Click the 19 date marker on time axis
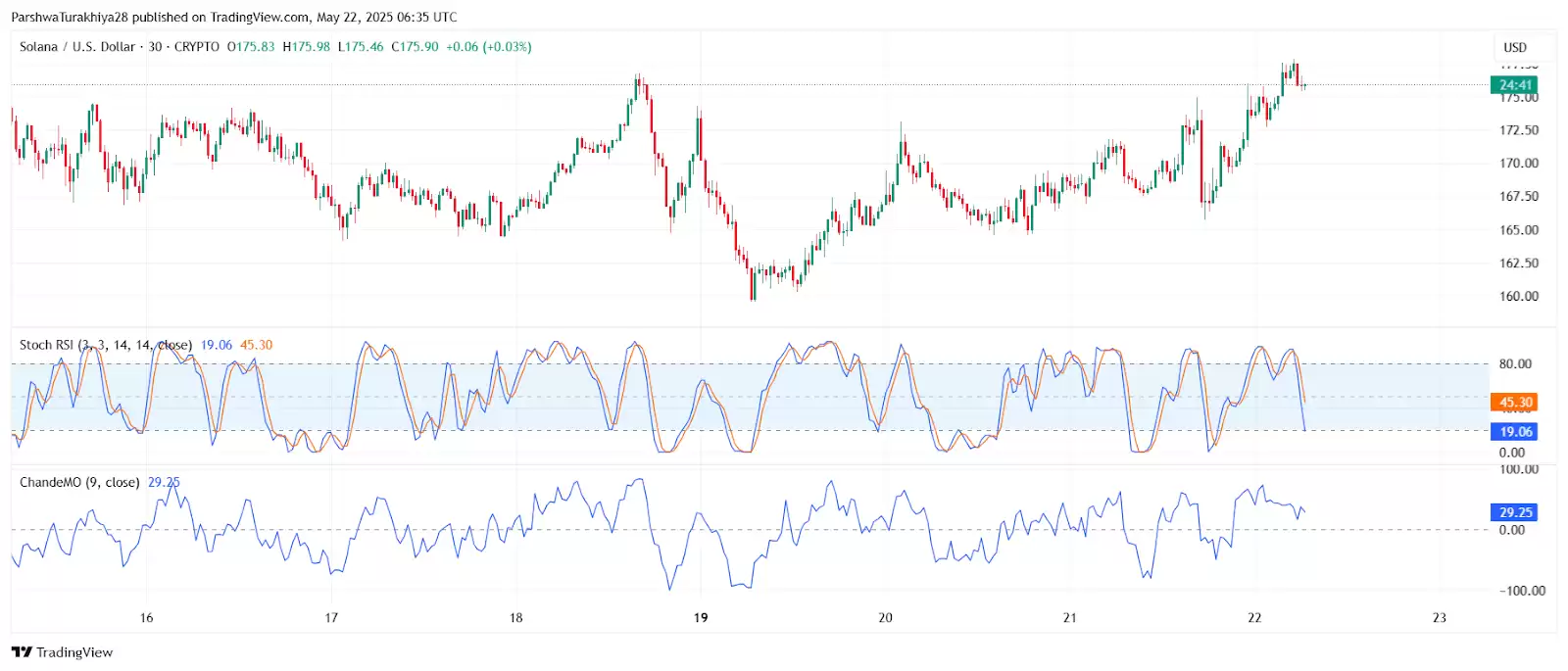1568x671 pixels. tap(701, 617)
